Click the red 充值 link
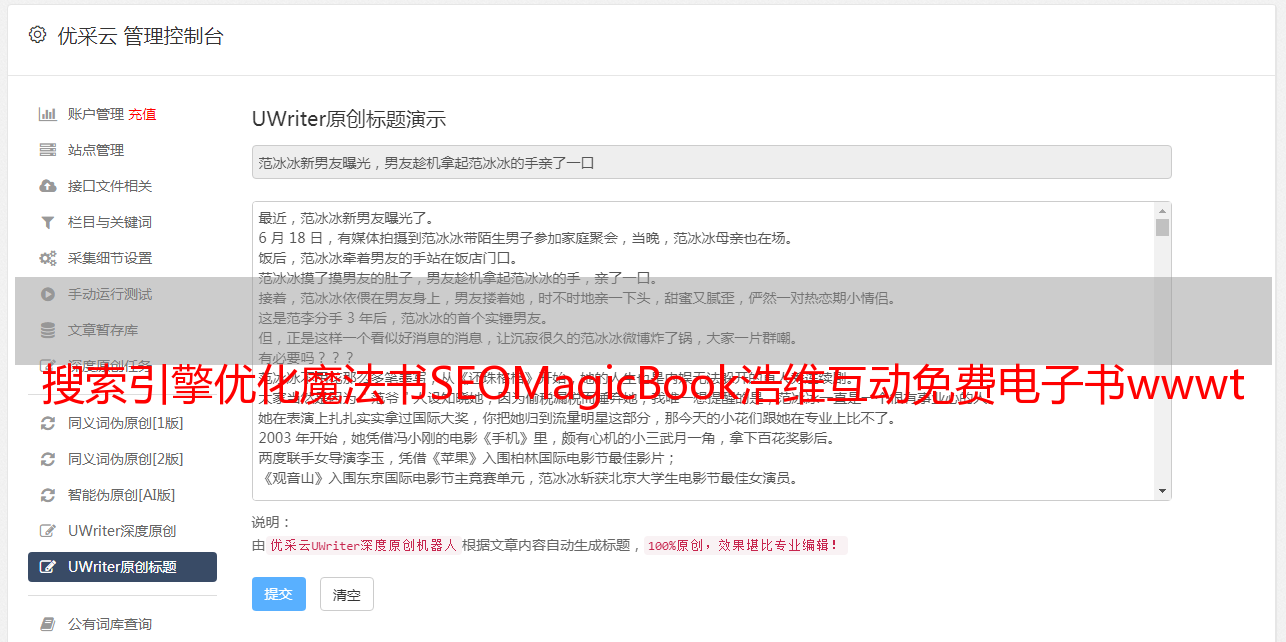 coord(142,114)
